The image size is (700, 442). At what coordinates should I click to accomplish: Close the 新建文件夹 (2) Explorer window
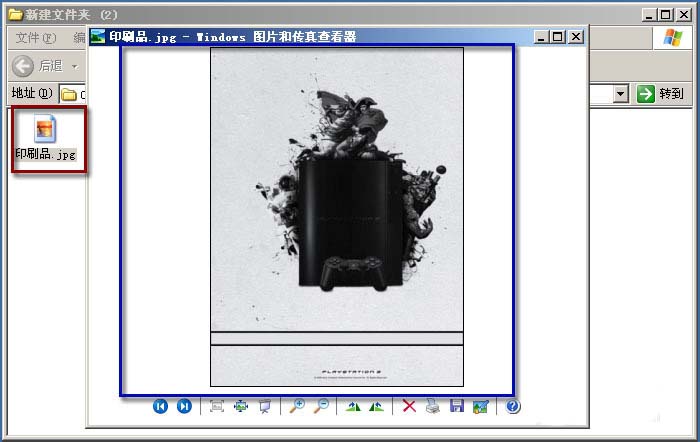tap(684, 15)
